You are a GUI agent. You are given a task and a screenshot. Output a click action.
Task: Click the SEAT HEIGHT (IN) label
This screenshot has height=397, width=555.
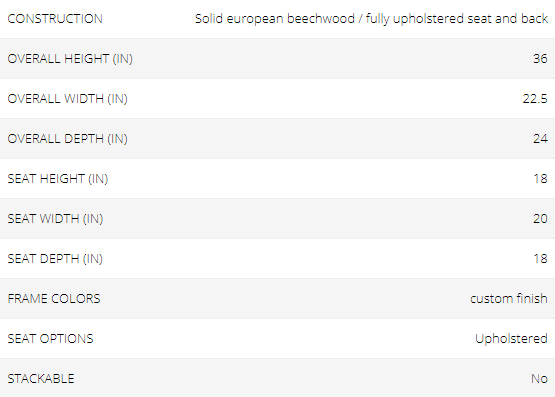tap(58, 179)
